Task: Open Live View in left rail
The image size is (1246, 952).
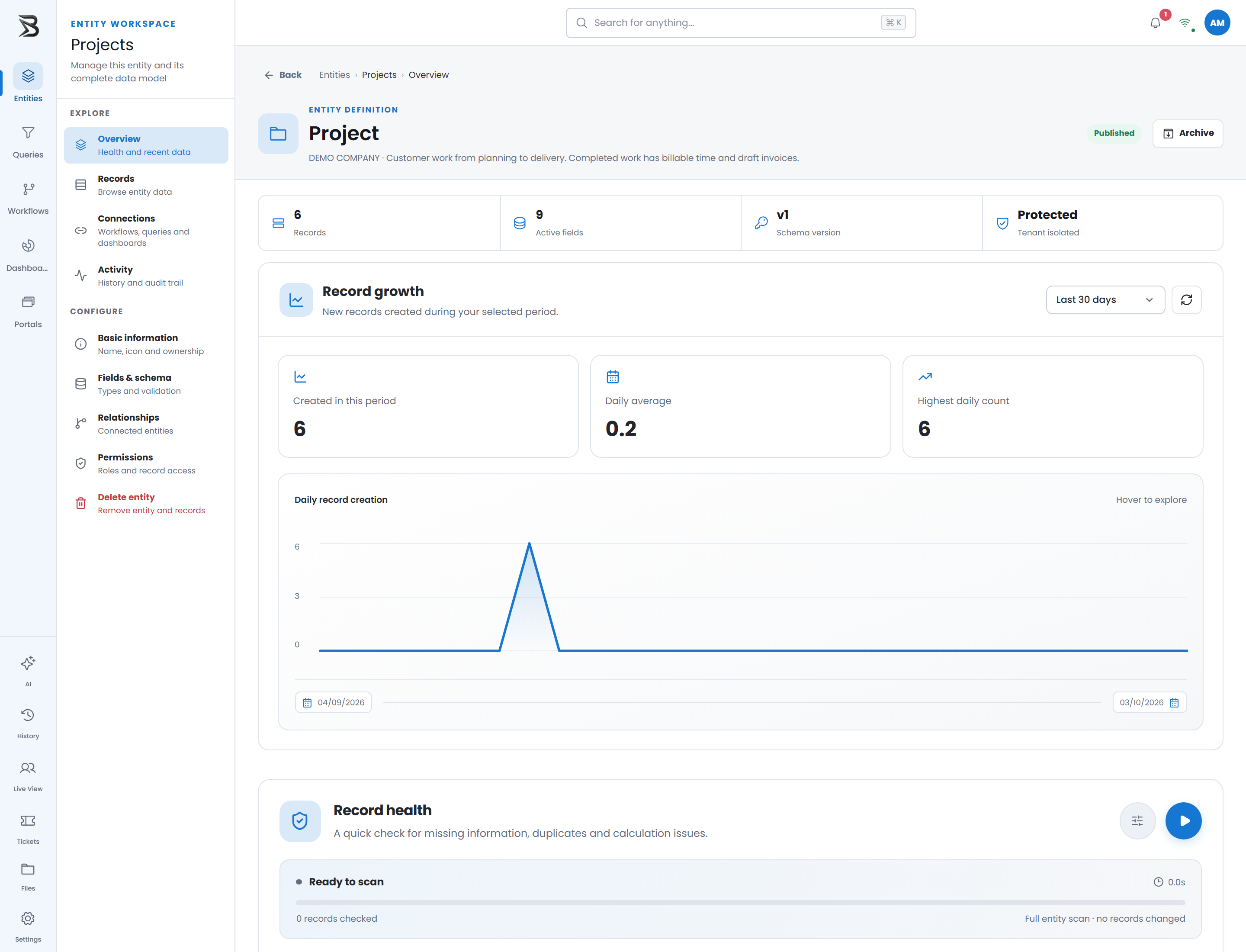Action: click(28, 776)
